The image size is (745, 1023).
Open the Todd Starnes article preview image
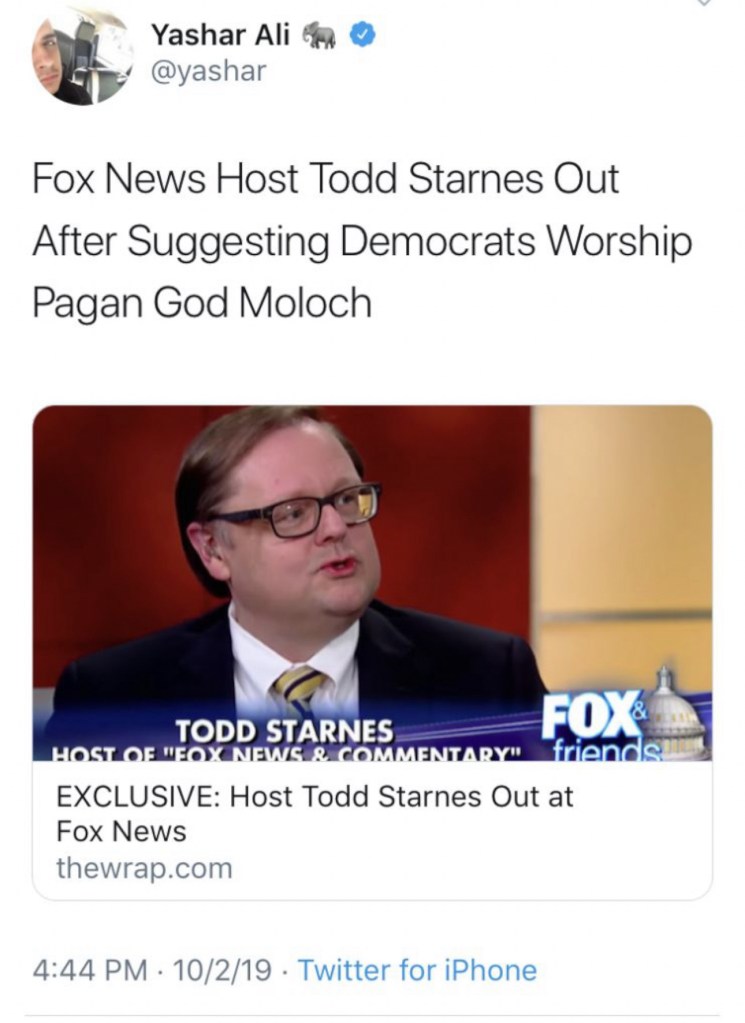[372, 583]
